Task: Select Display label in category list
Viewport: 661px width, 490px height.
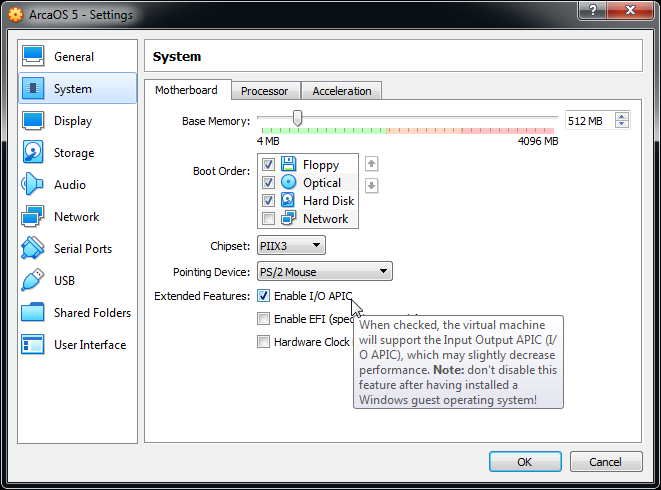Action: (73, 121)
